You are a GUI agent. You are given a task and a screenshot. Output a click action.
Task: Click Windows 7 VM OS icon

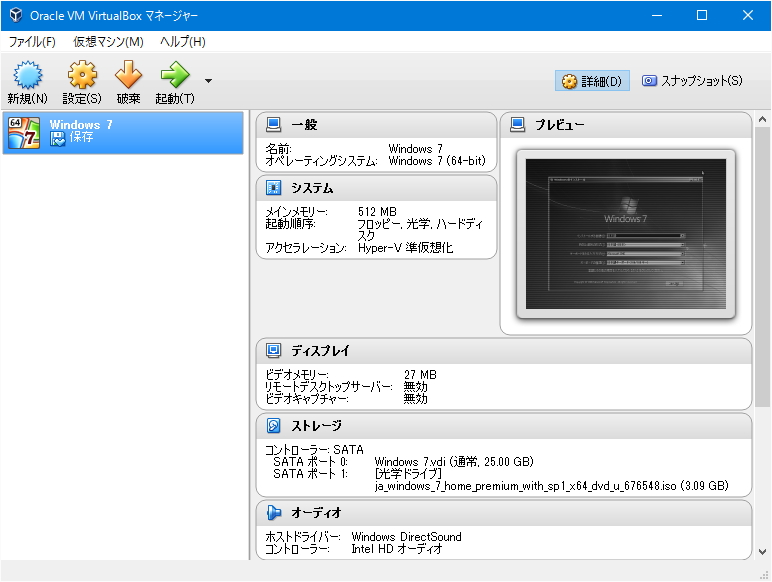(24, 133)
